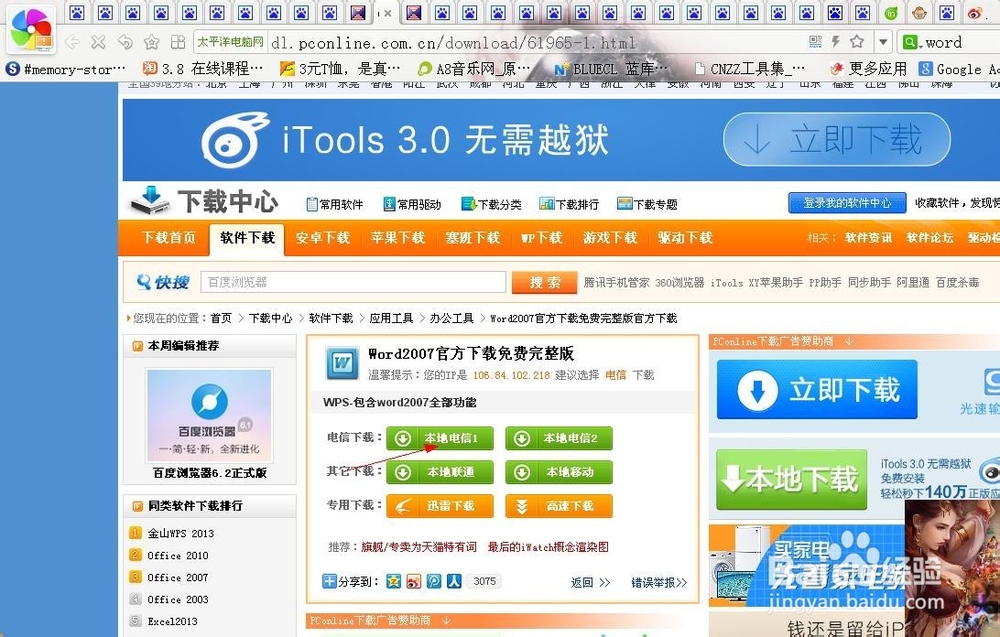Image resolution: width=1000 pixels, height=637 pixels.
Task: Share to Sina Weibo icon
Action: pos(413,581)
